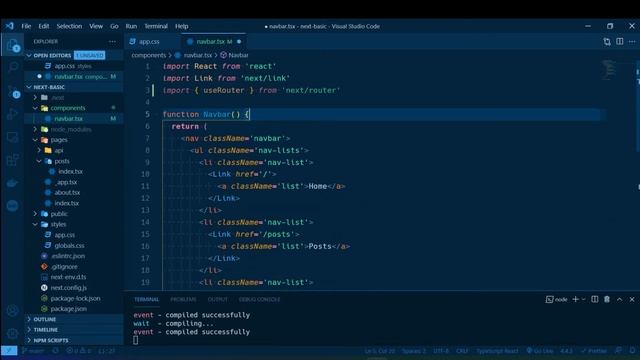Maximize the terminal panel size
The width and height of the screenshot is (640, 360).
pos(620,299)
